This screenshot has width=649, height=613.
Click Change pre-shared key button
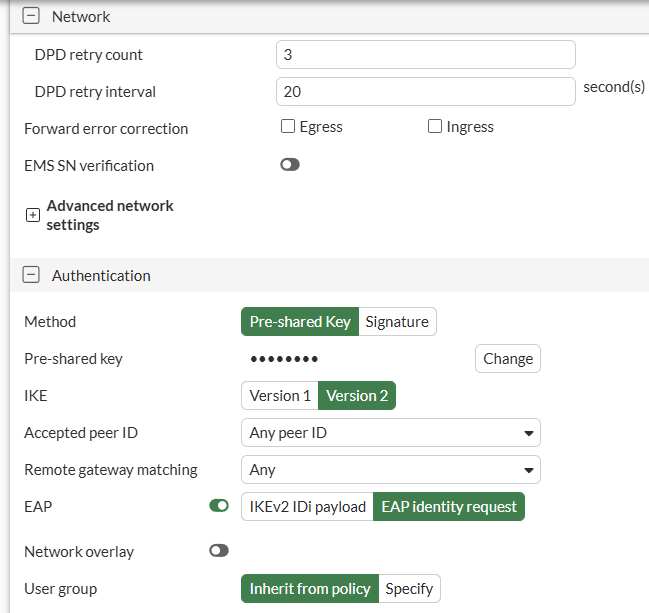tap(508, 358)
